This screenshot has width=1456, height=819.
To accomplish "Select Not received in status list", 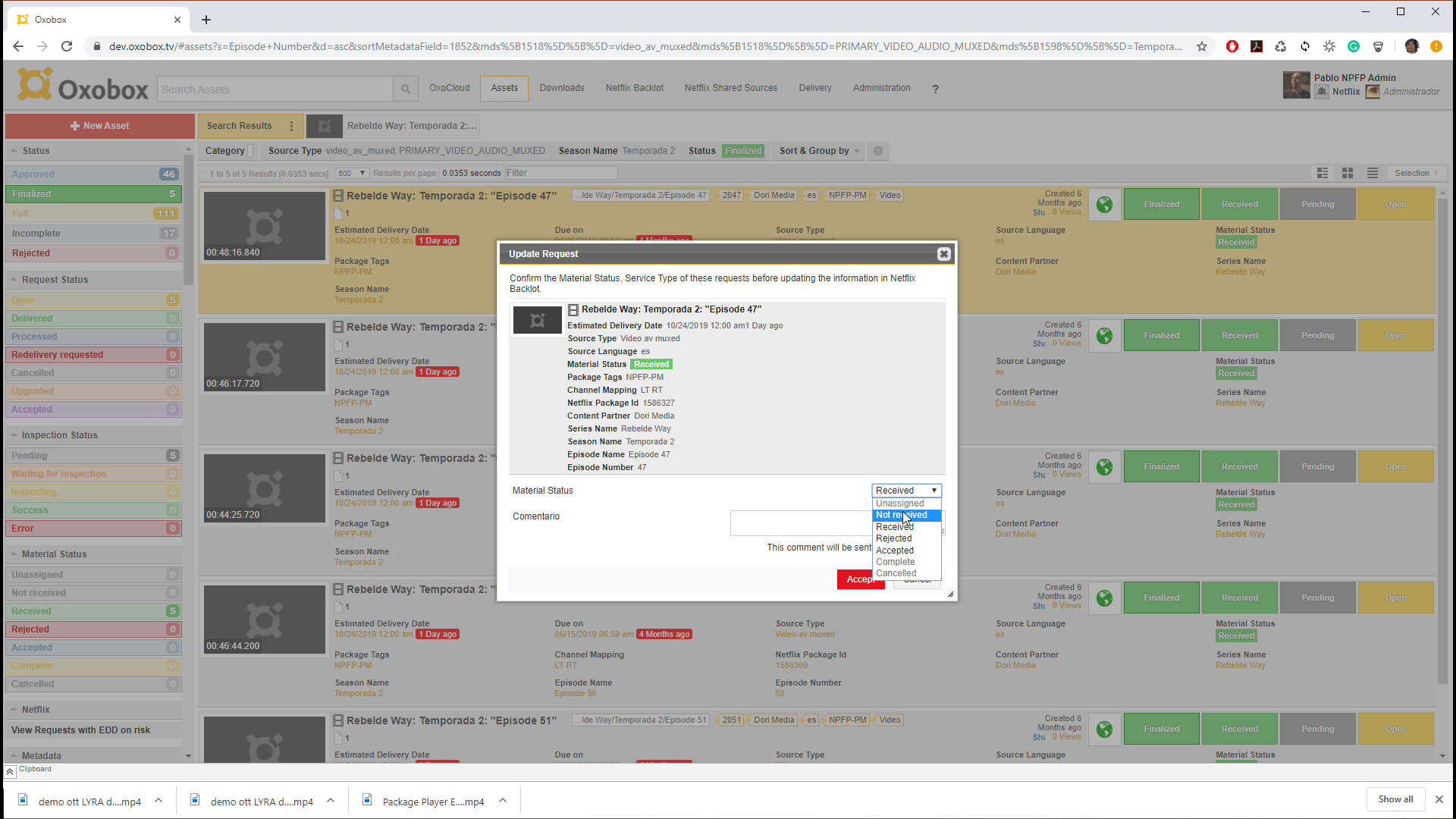I will 907,515.
